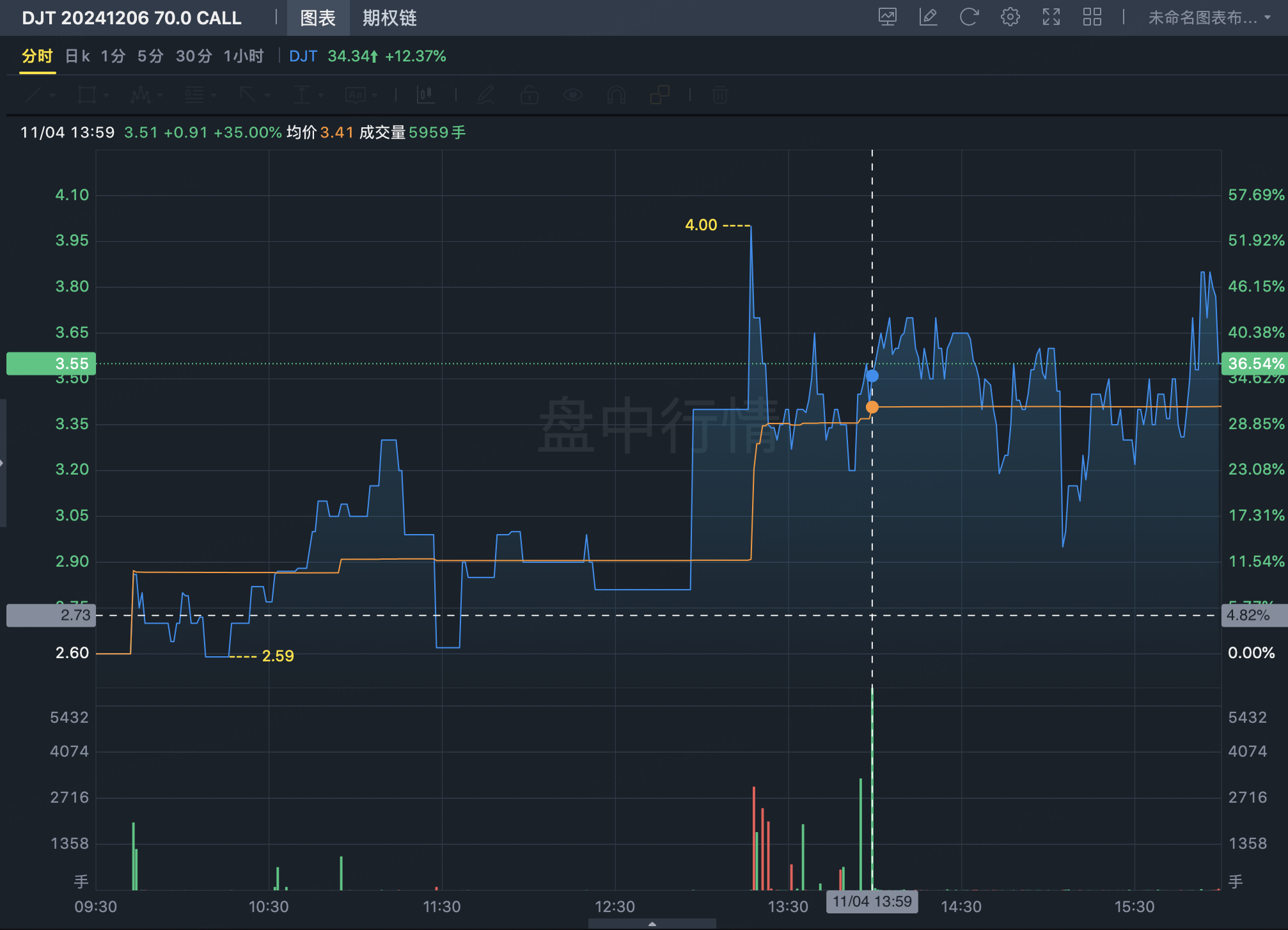Screen dimensions: 1288x930
Task: Click the left edge sidebar expand handle
Action: [x=3, y=462]
